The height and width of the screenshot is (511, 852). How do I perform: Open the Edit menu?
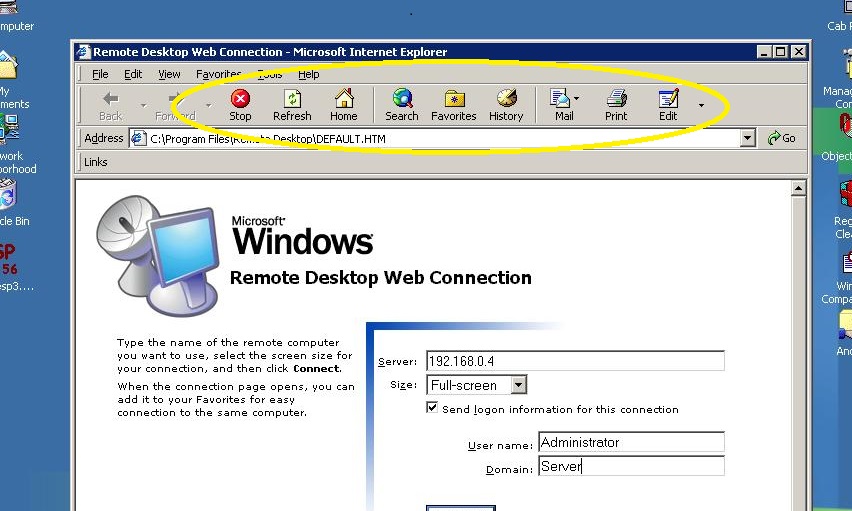[133, 74]
